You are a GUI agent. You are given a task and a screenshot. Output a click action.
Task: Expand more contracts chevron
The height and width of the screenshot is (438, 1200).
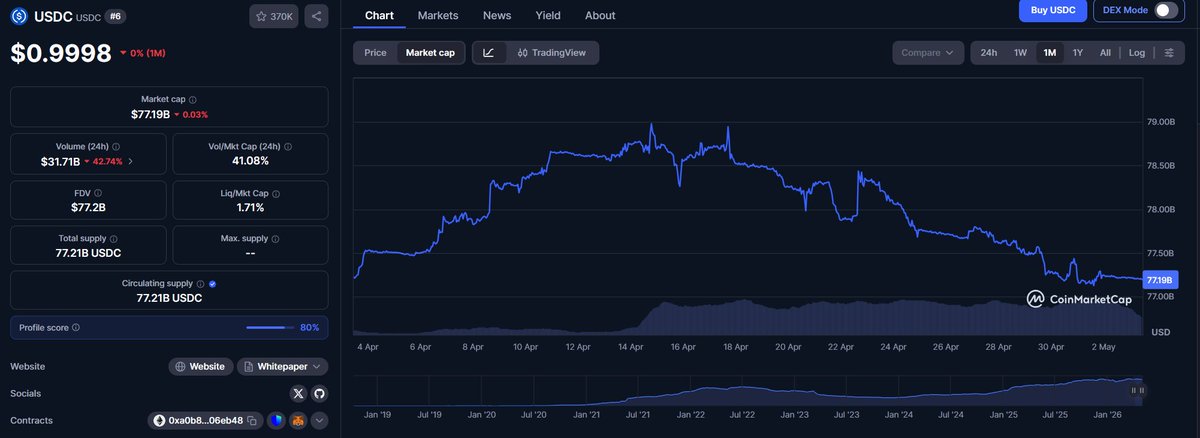tap(318, 421)
